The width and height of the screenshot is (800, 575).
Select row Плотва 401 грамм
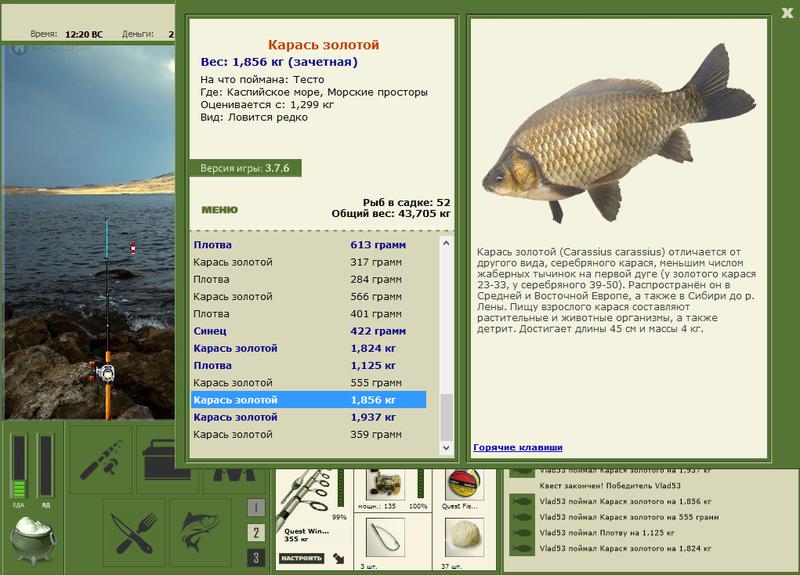[308, 314]
